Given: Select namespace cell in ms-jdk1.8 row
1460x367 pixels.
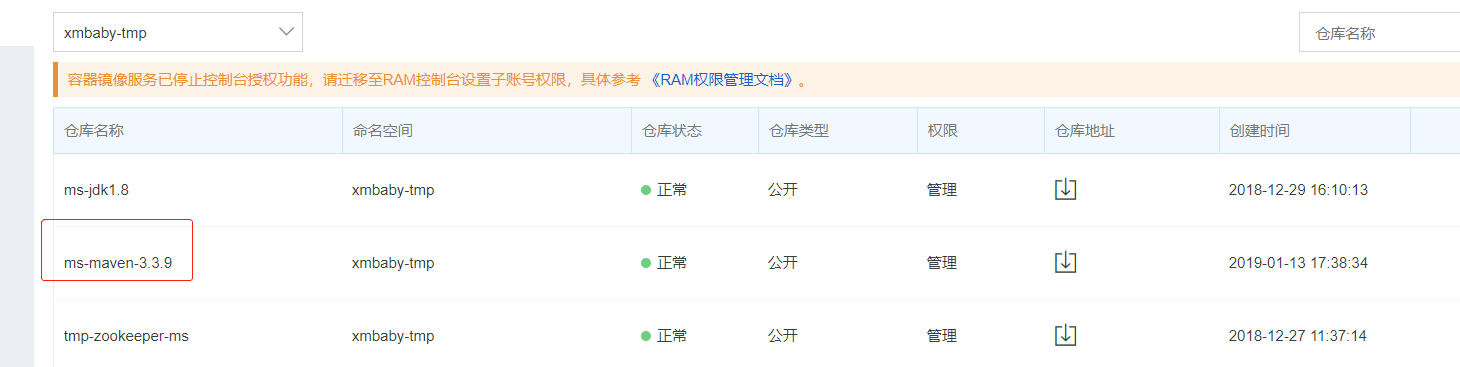Looking at the screenshot, I should (x=393, y=190).
